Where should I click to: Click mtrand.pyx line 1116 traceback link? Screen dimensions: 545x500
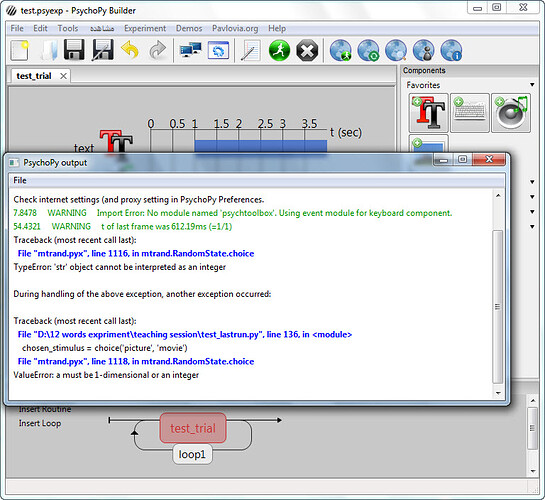tap(136, 254)
